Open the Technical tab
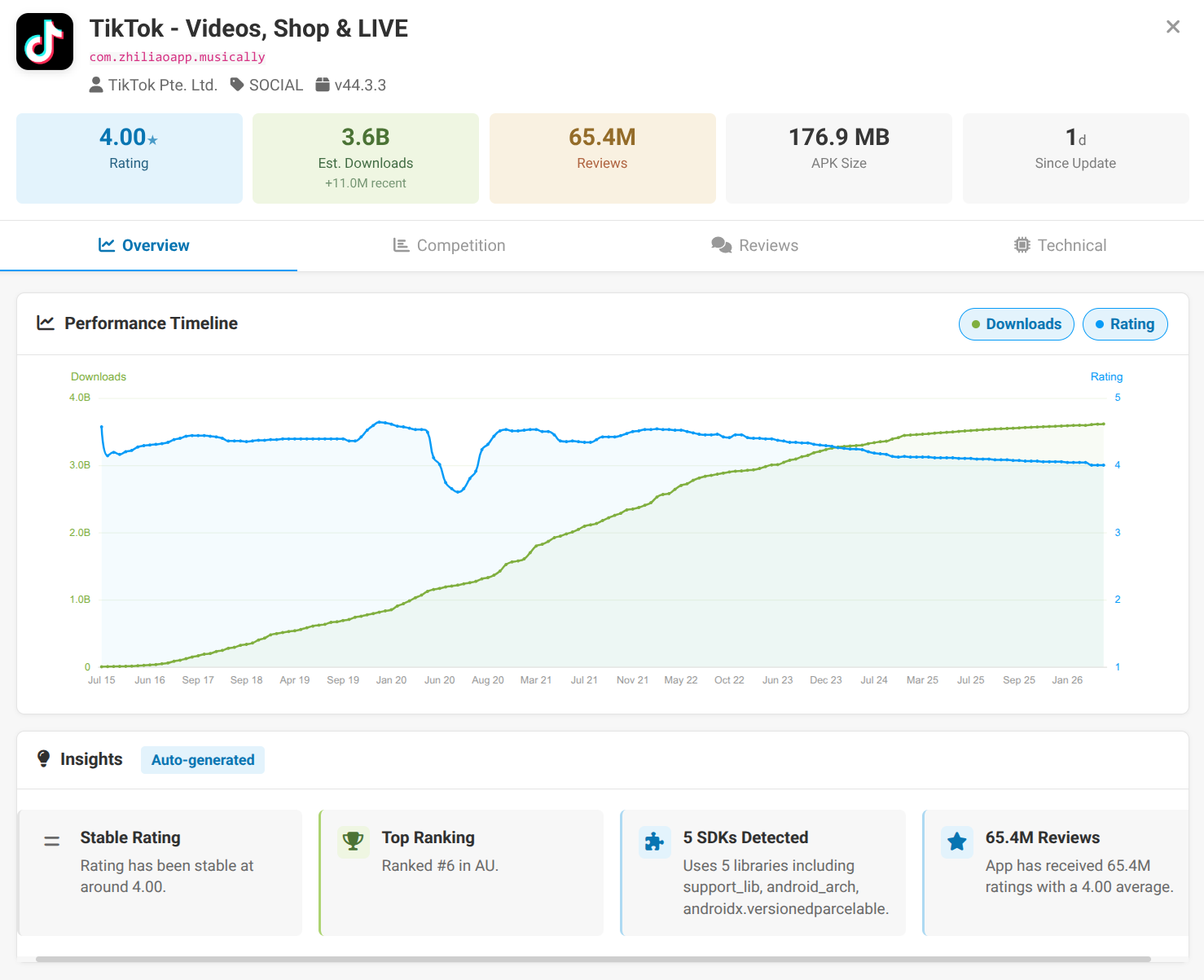Viewport: 1204px width, 980px height. tap(1060, 245)
